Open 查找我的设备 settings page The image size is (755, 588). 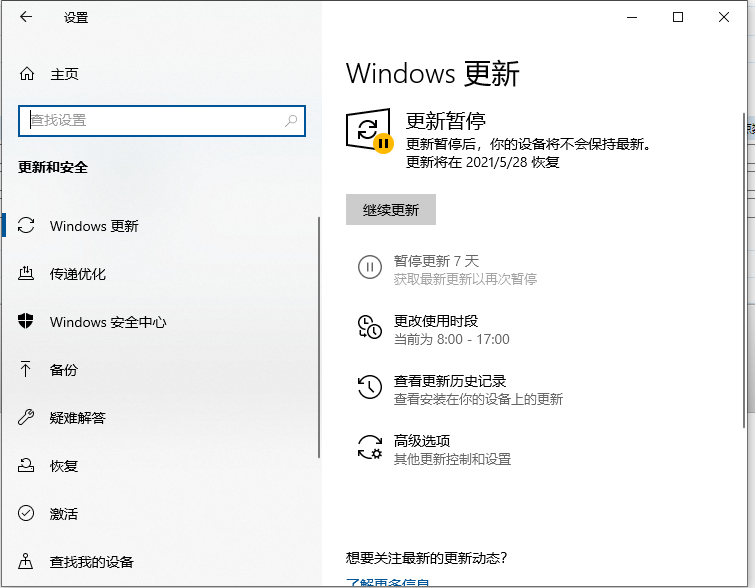pyautogui.click(x=92, y=562)
